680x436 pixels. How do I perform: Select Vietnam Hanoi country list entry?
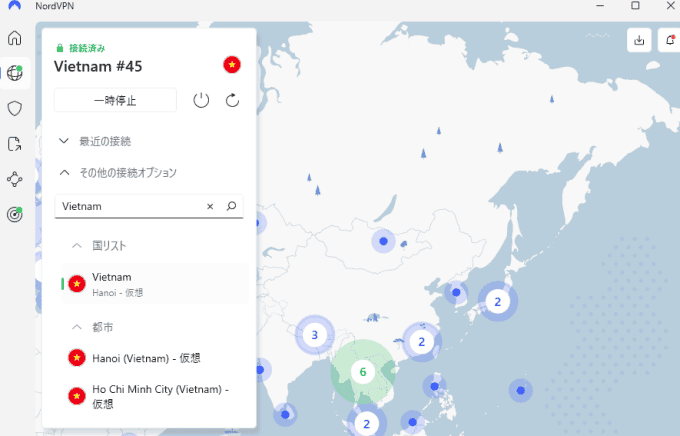coord(155,284)
